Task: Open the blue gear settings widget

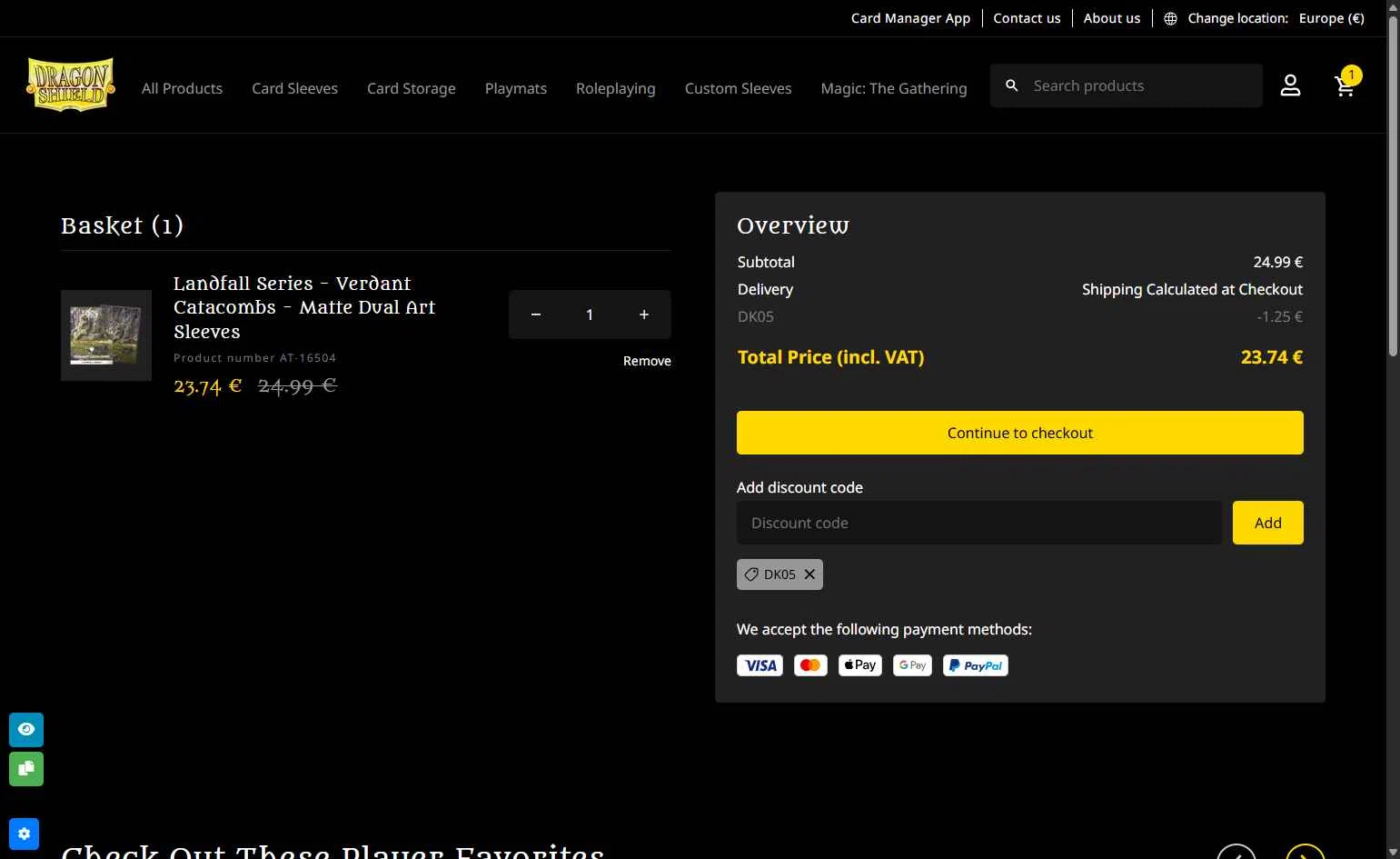Action: tap(24, 834)
